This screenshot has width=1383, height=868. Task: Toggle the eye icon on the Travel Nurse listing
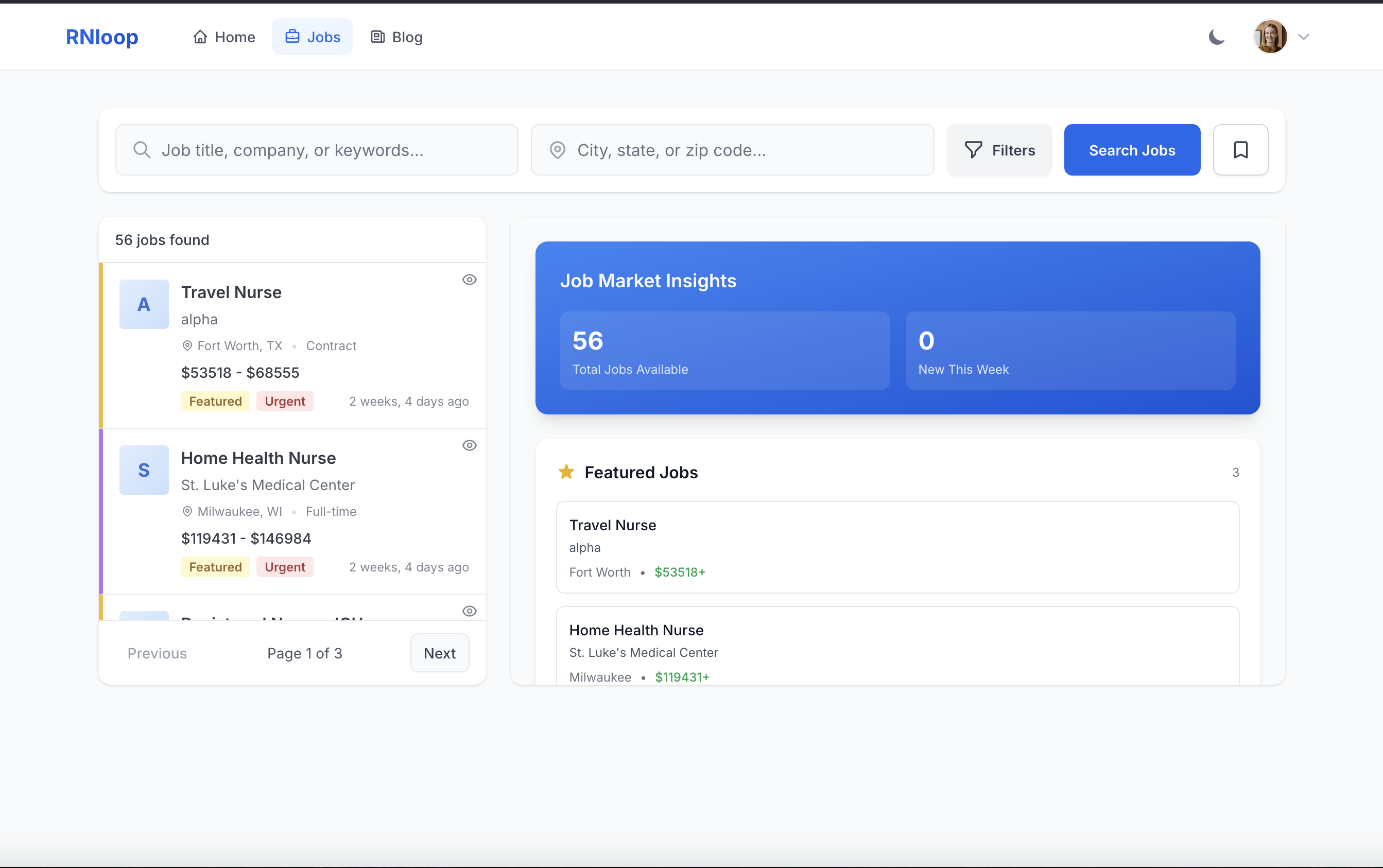pyautogui.click(x=469, y=280)
